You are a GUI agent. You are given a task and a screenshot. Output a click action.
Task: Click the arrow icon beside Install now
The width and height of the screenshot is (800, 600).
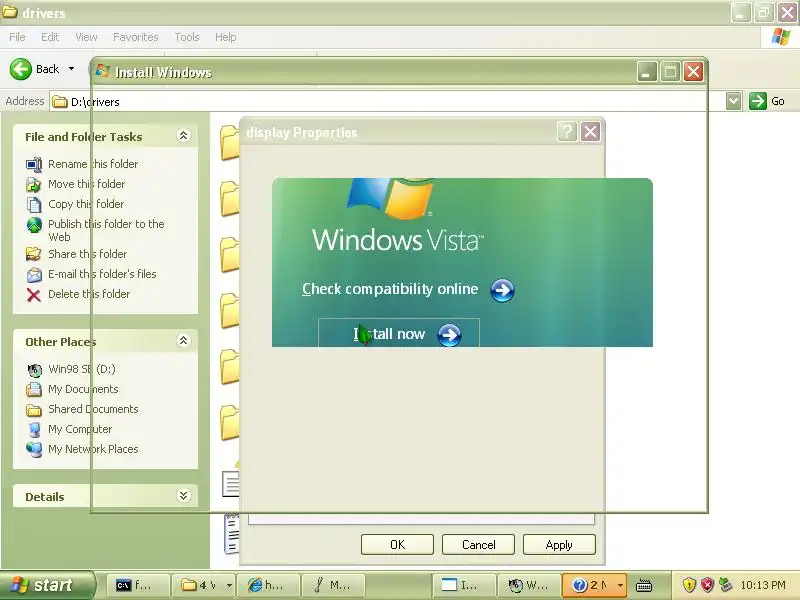[449, 335]
